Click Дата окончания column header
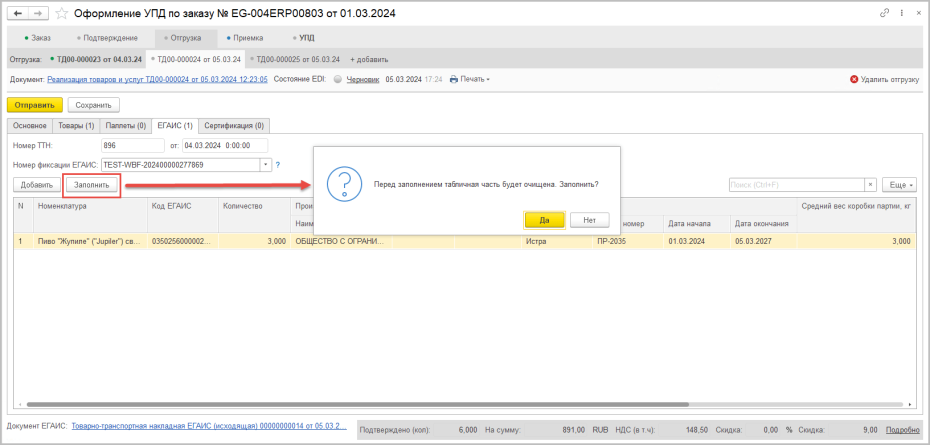This screenshot has width=930, height=445. [x=763, y=224]
